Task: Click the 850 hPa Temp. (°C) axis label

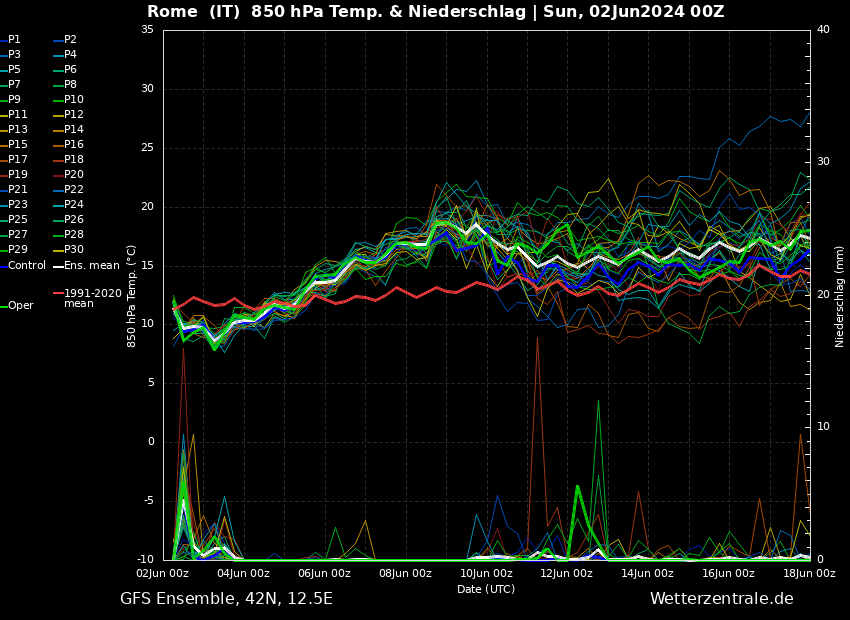Action: (x=132, y=295)
